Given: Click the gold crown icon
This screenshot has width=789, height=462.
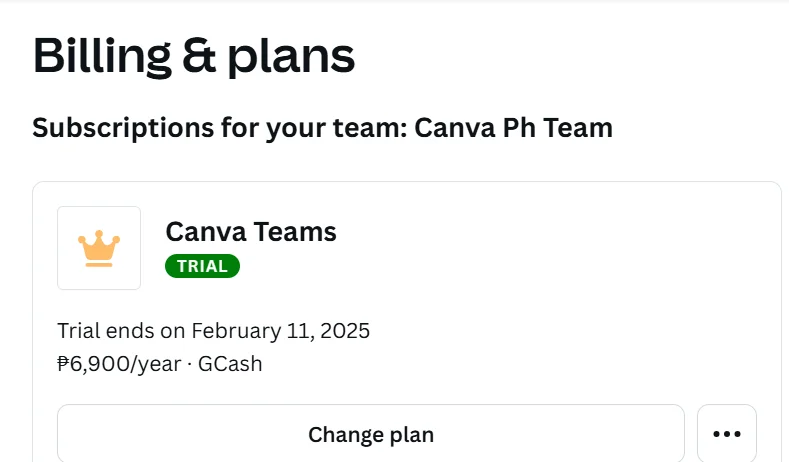Looking at the screenshot, I should click(x=99, y=249).
